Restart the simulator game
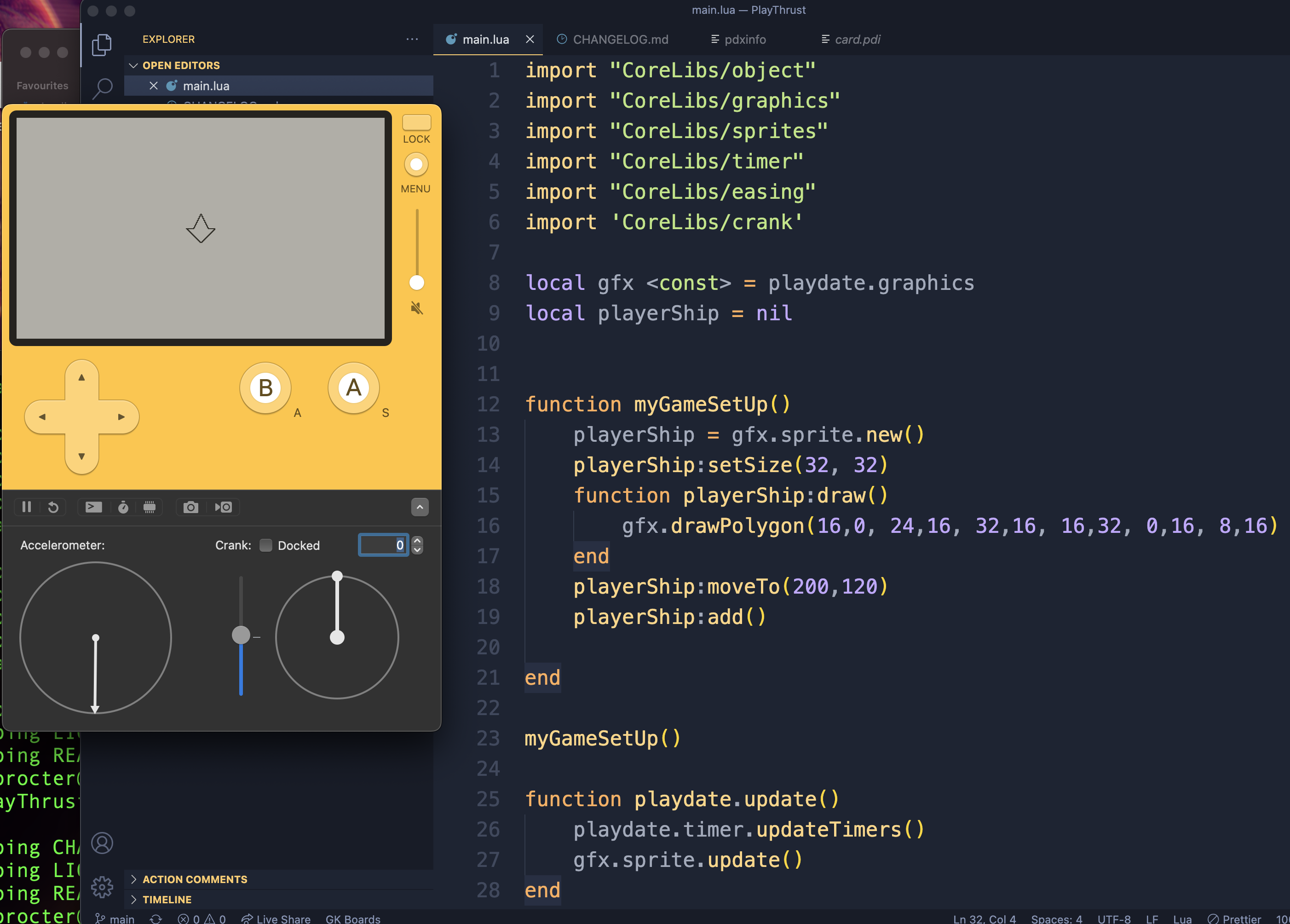 click(x=53, y=507)
